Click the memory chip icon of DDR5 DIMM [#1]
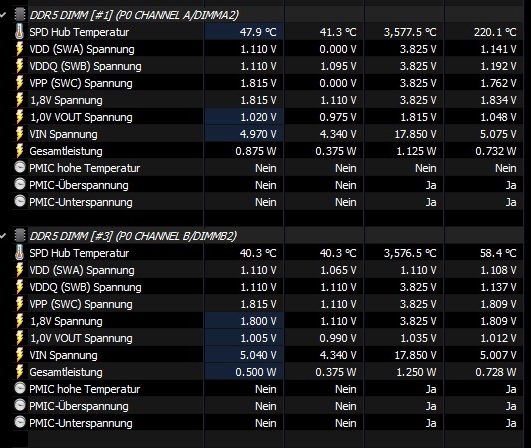This screenshot has width=531, height=448. (x=20, y=15)
